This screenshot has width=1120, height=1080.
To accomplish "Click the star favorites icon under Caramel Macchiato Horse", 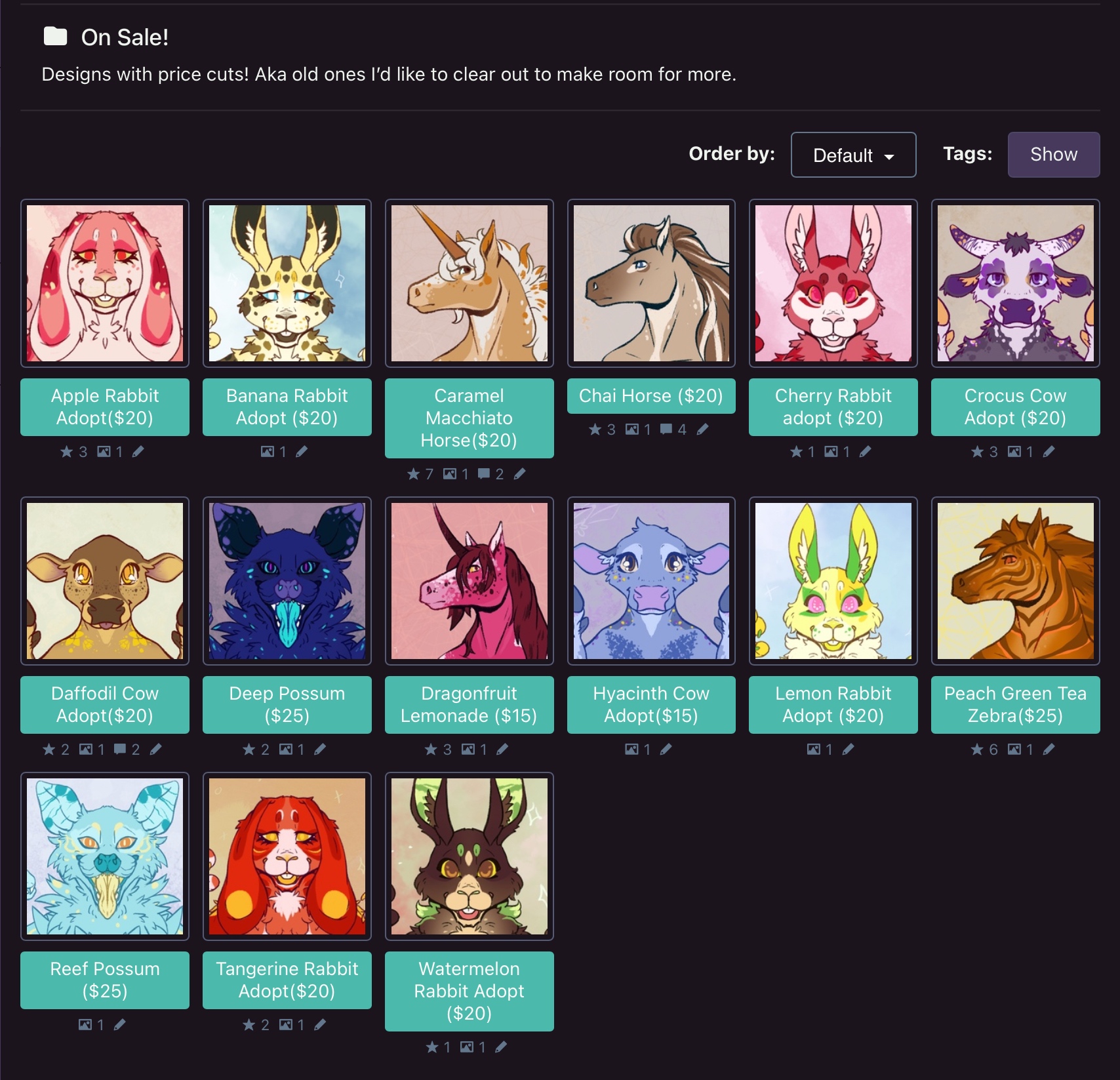I will tap(413, 474).
